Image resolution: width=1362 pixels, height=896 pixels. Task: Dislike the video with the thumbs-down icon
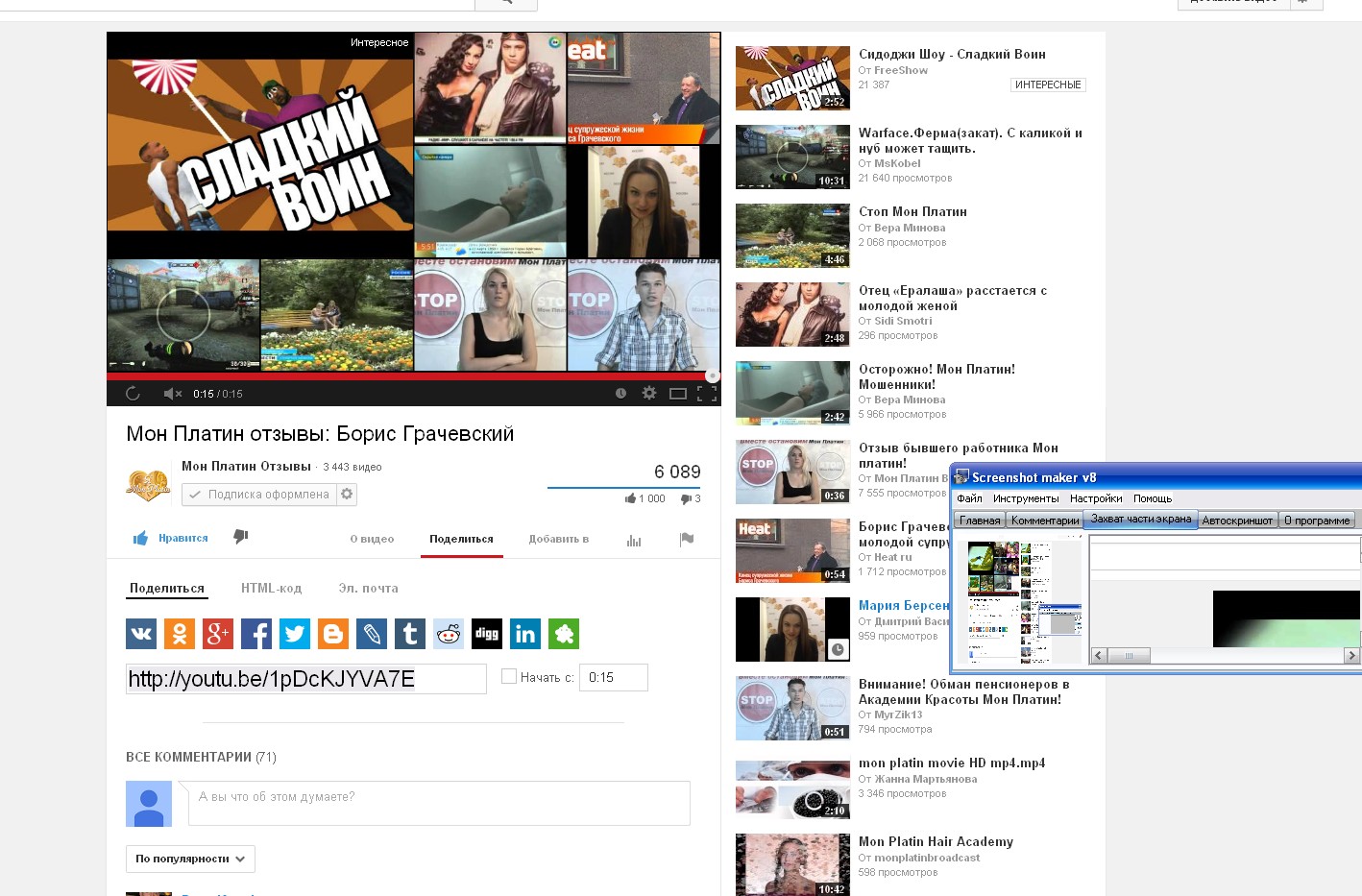241,537
